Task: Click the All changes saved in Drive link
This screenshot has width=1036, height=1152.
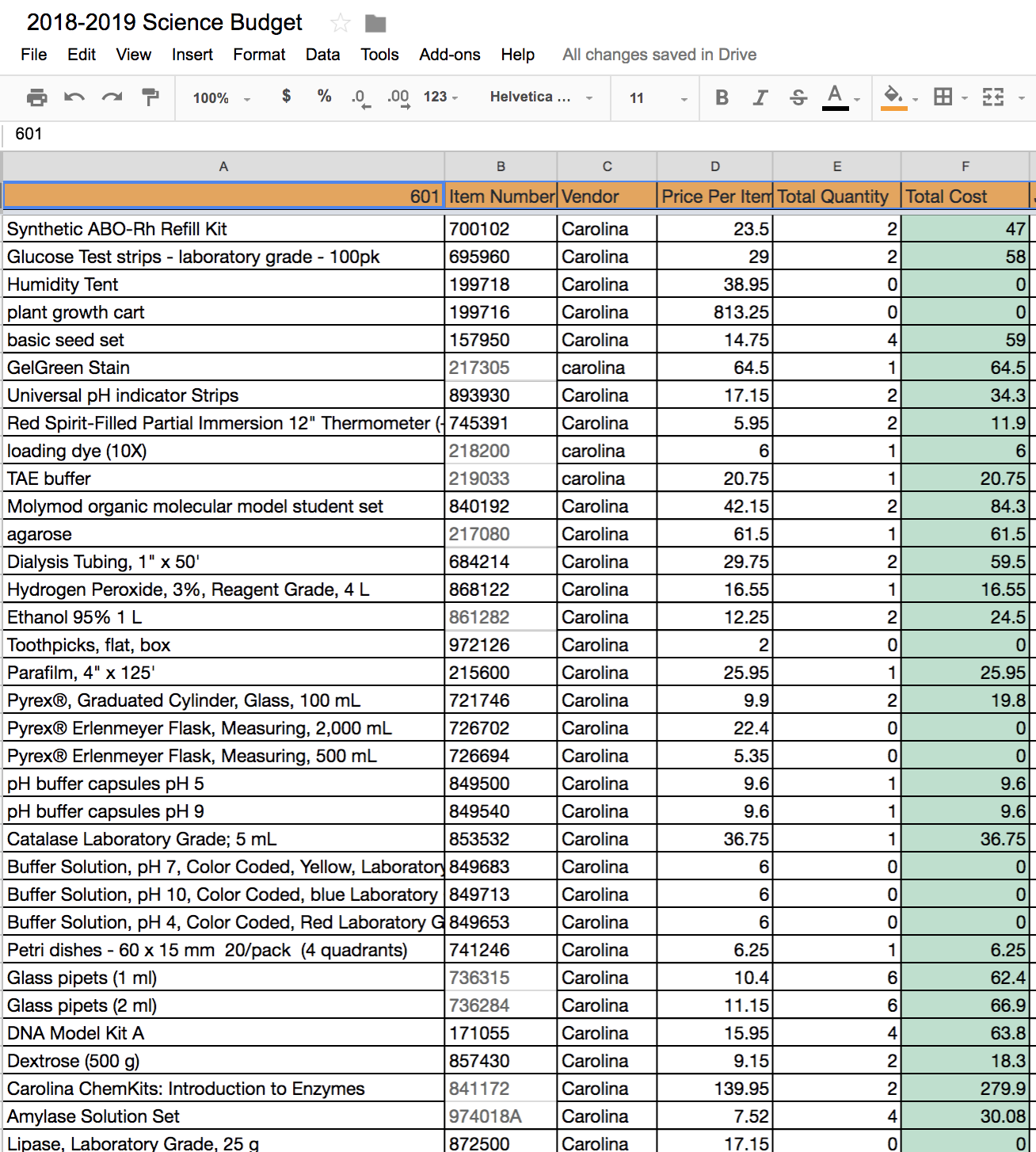Action: point(658,54)
